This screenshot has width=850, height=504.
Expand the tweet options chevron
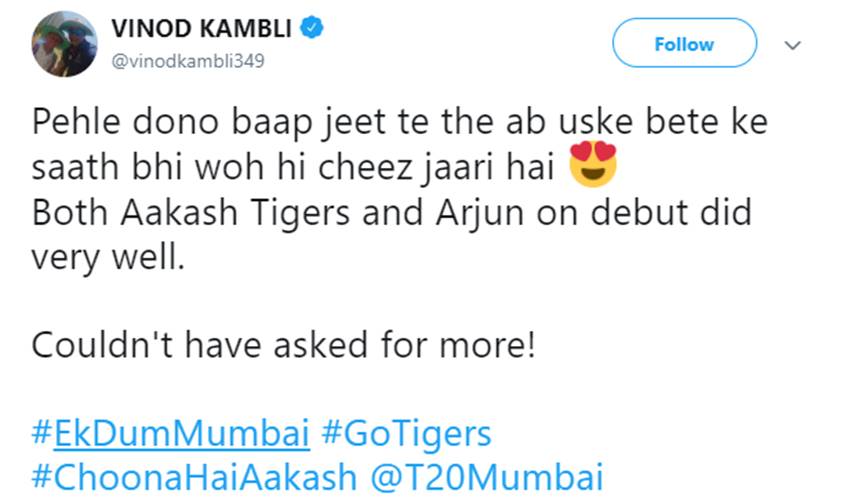click(793, 45)
